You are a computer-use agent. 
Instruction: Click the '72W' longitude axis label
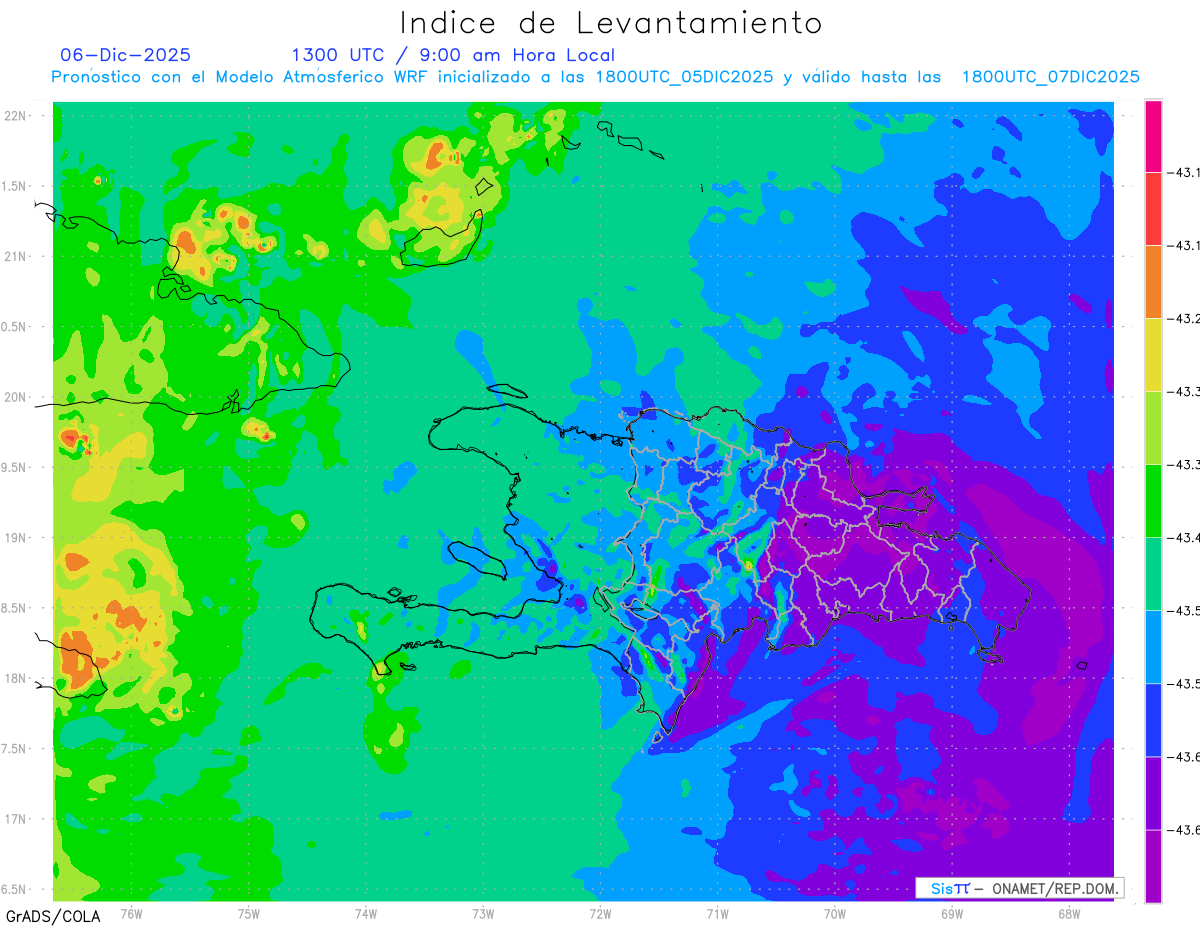point(600,913)
